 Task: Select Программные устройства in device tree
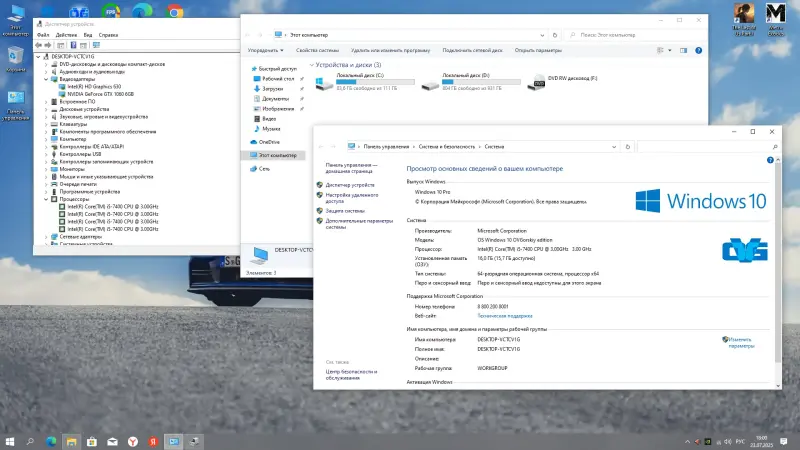(x=90, y=192)
